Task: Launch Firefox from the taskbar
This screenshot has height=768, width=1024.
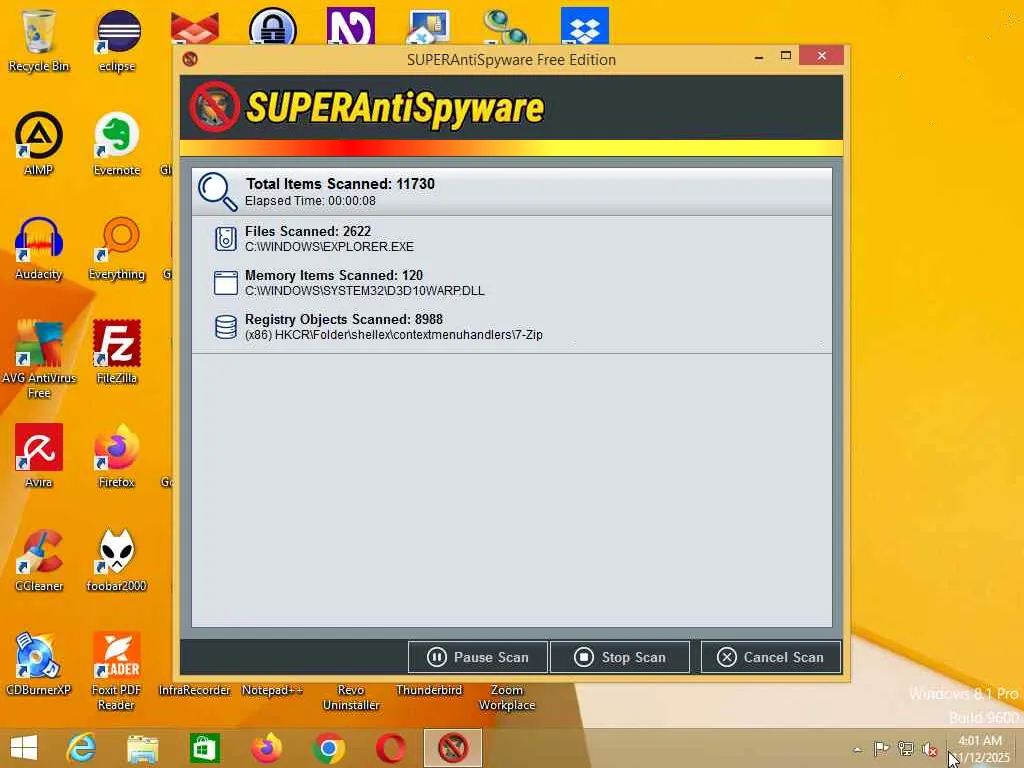Action: pyautogui.click(x=266, y=748)
